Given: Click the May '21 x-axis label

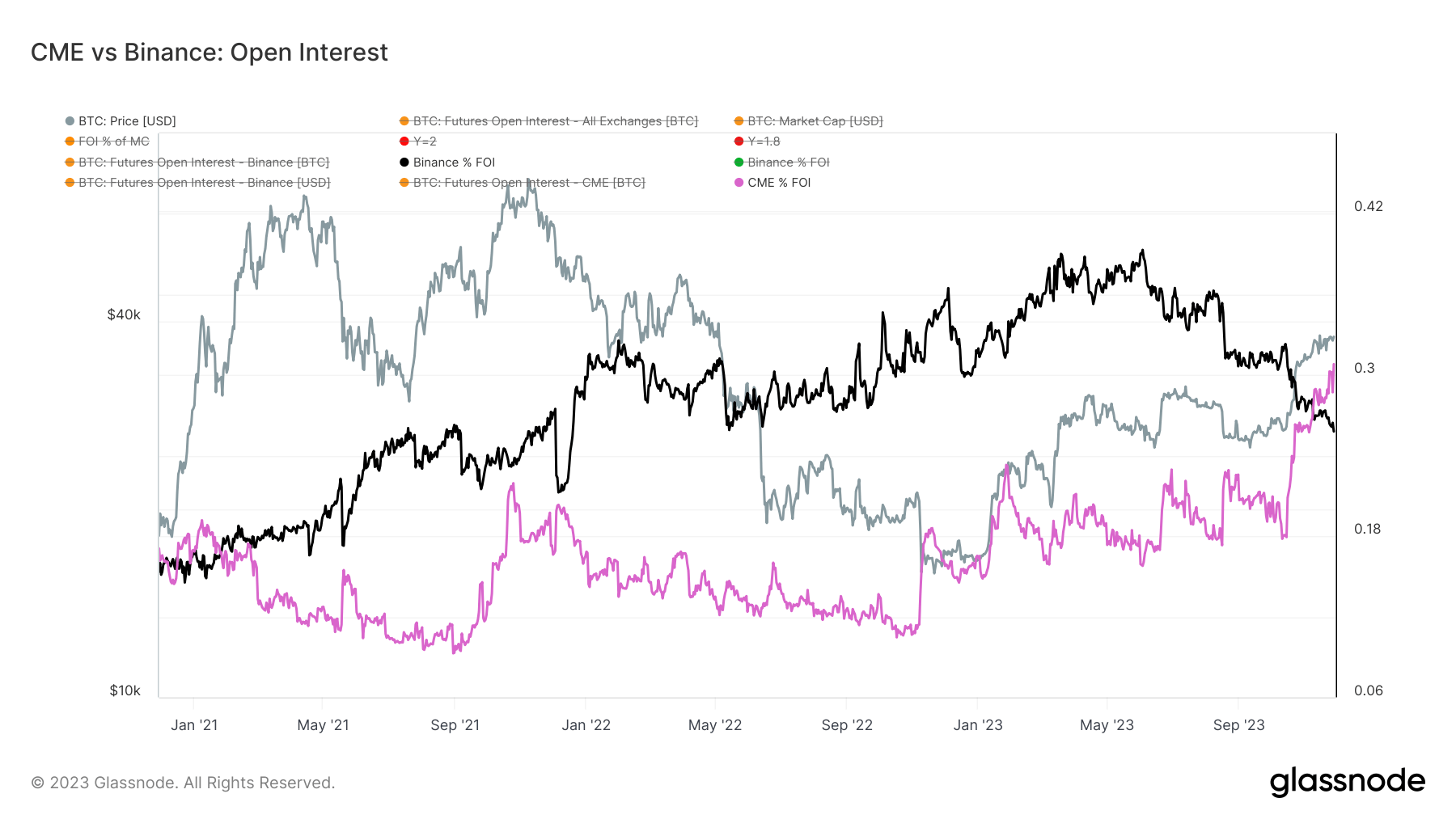Looking at the screenshot, I should click(x=323, y=725).
